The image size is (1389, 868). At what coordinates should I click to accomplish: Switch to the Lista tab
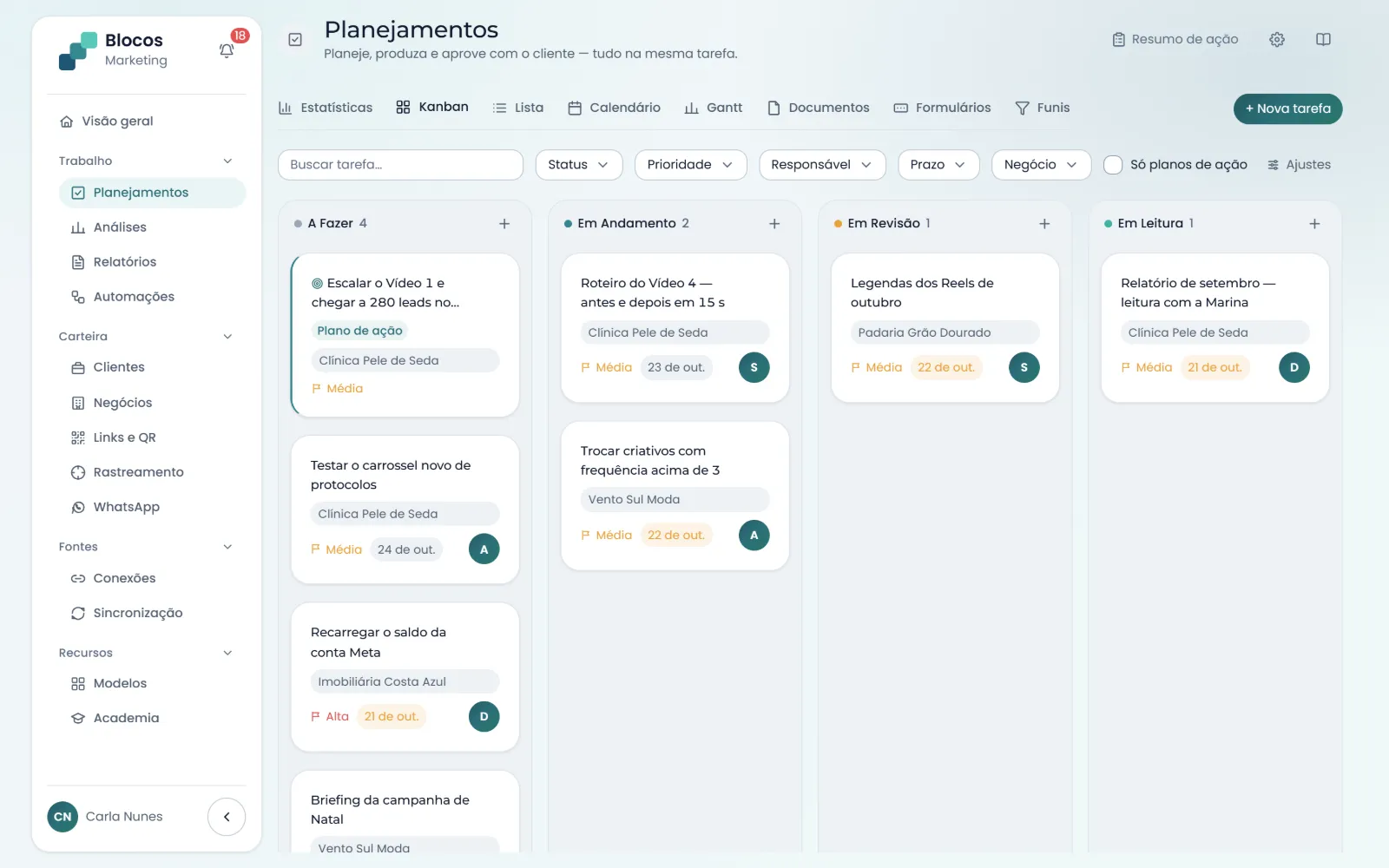click(x=518, y=108)
